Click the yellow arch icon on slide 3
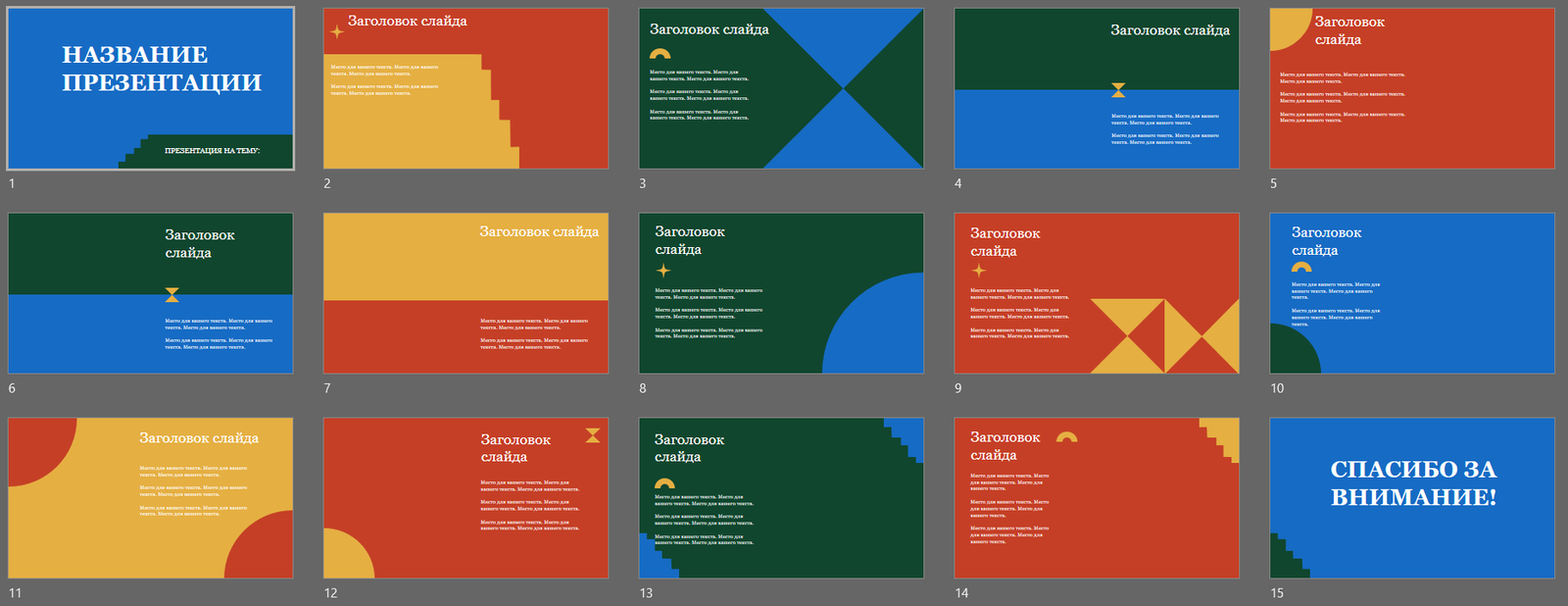 [x=661, y=54]
